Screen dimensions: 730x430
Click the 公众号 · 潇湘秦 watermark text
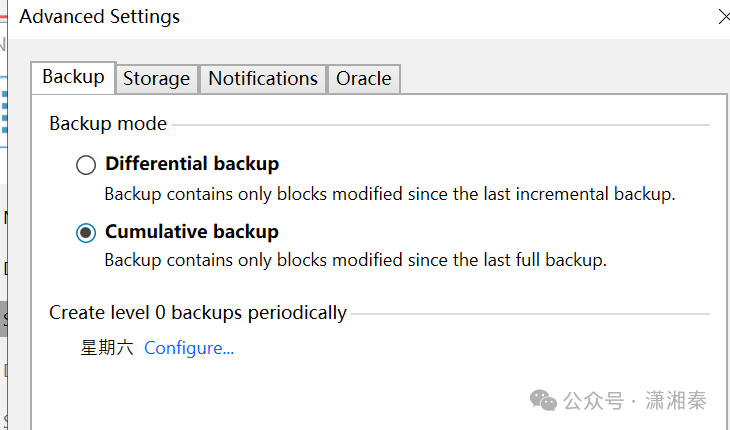[x=635, y=401]
